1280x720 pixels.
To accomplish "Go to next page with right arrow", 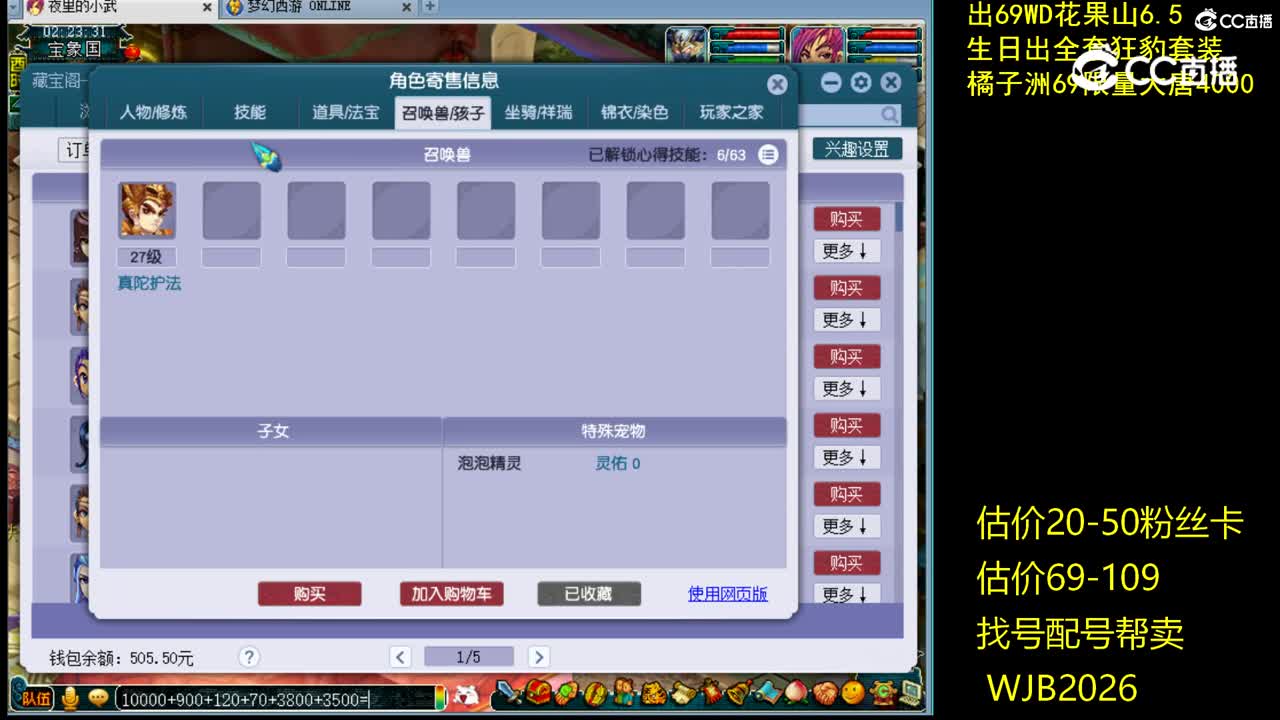I will pos(538,657).
